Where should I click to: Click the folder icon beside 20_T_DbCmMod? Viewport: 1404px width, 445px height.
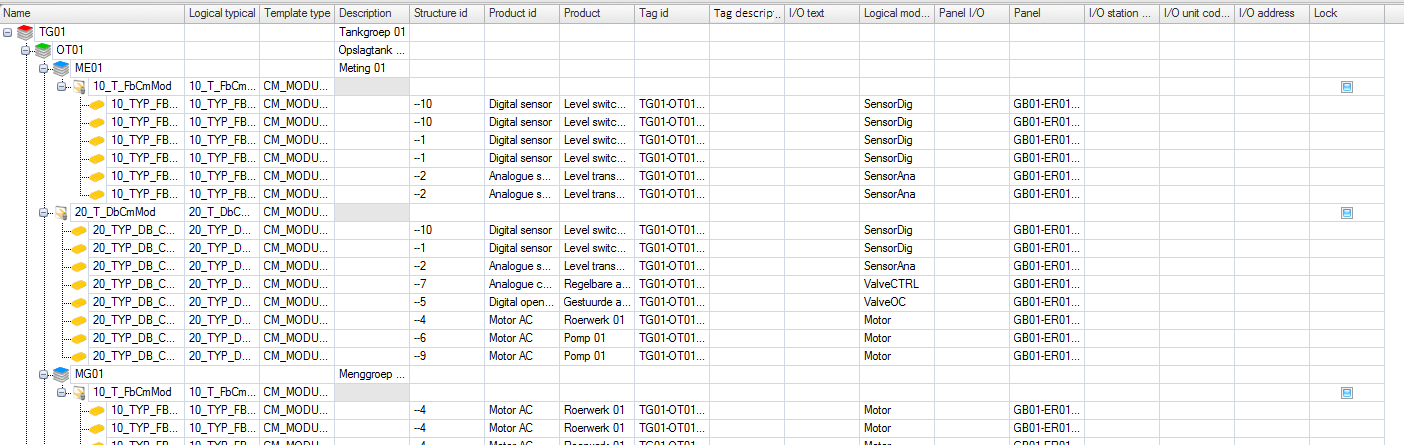pos(62,212)
